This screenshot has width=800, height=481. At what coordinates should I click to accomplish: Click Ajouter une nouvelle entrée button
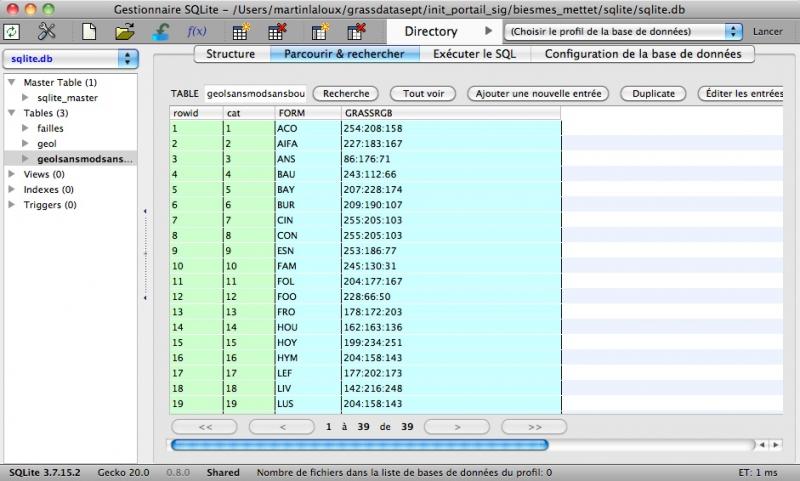(x=538, y=94)
